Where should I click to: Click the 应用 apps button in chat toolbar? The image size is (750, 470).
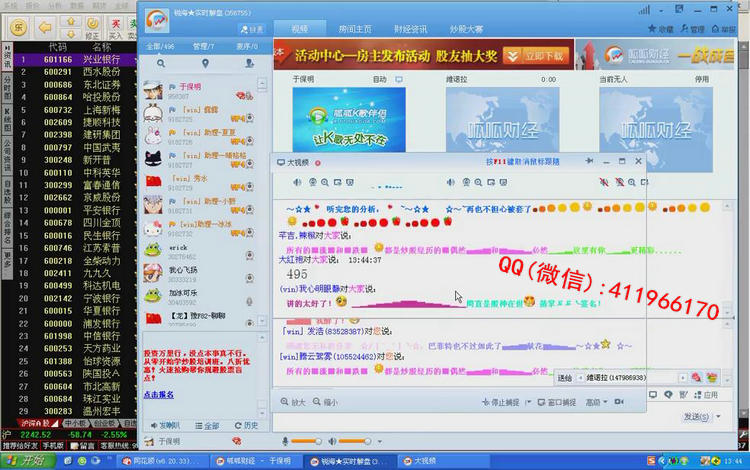706,395
